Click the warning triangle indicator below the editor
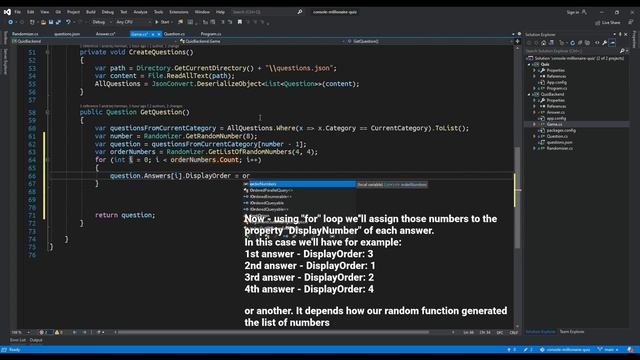This screenshot has width=640, height=360. click(57, 332)
